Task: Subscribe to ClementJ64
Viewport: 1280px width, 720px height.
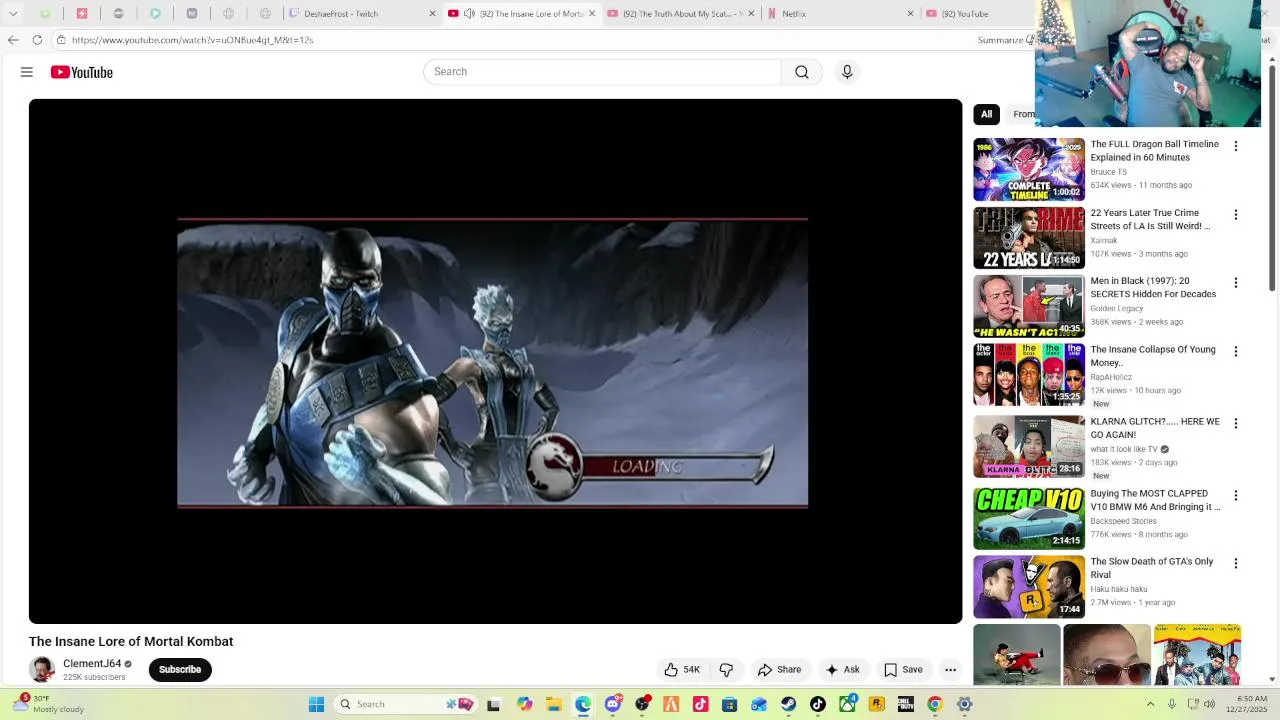Action: [180, 670]
